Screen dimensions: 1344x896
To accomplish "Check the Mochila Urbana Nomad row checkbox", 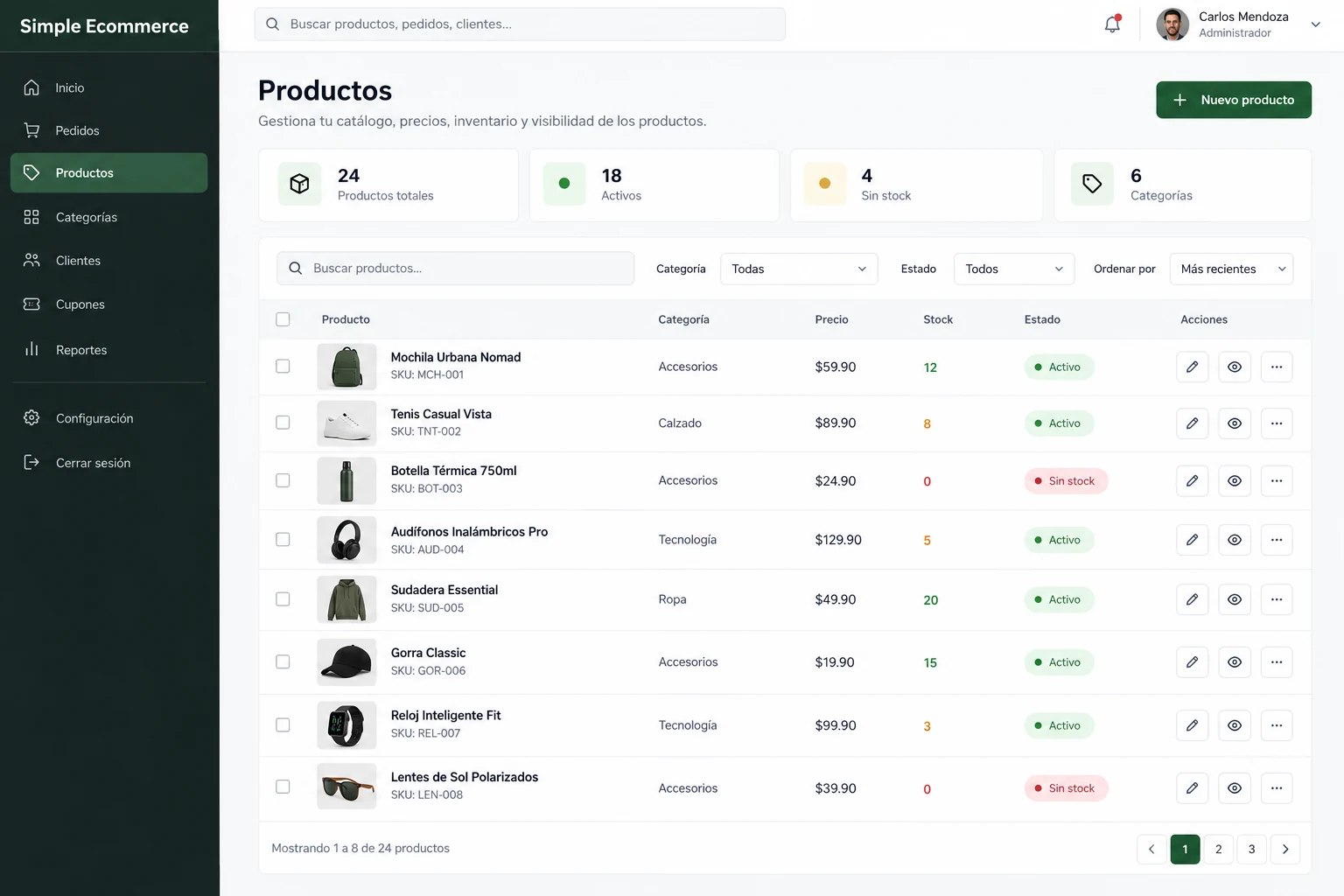I will pos(283,366).
